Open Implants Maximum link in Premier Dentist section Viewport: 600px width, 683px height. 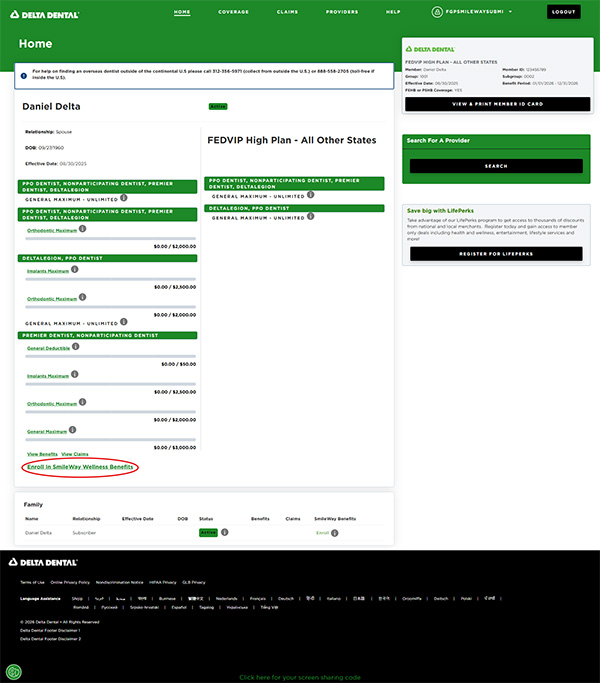48,375
